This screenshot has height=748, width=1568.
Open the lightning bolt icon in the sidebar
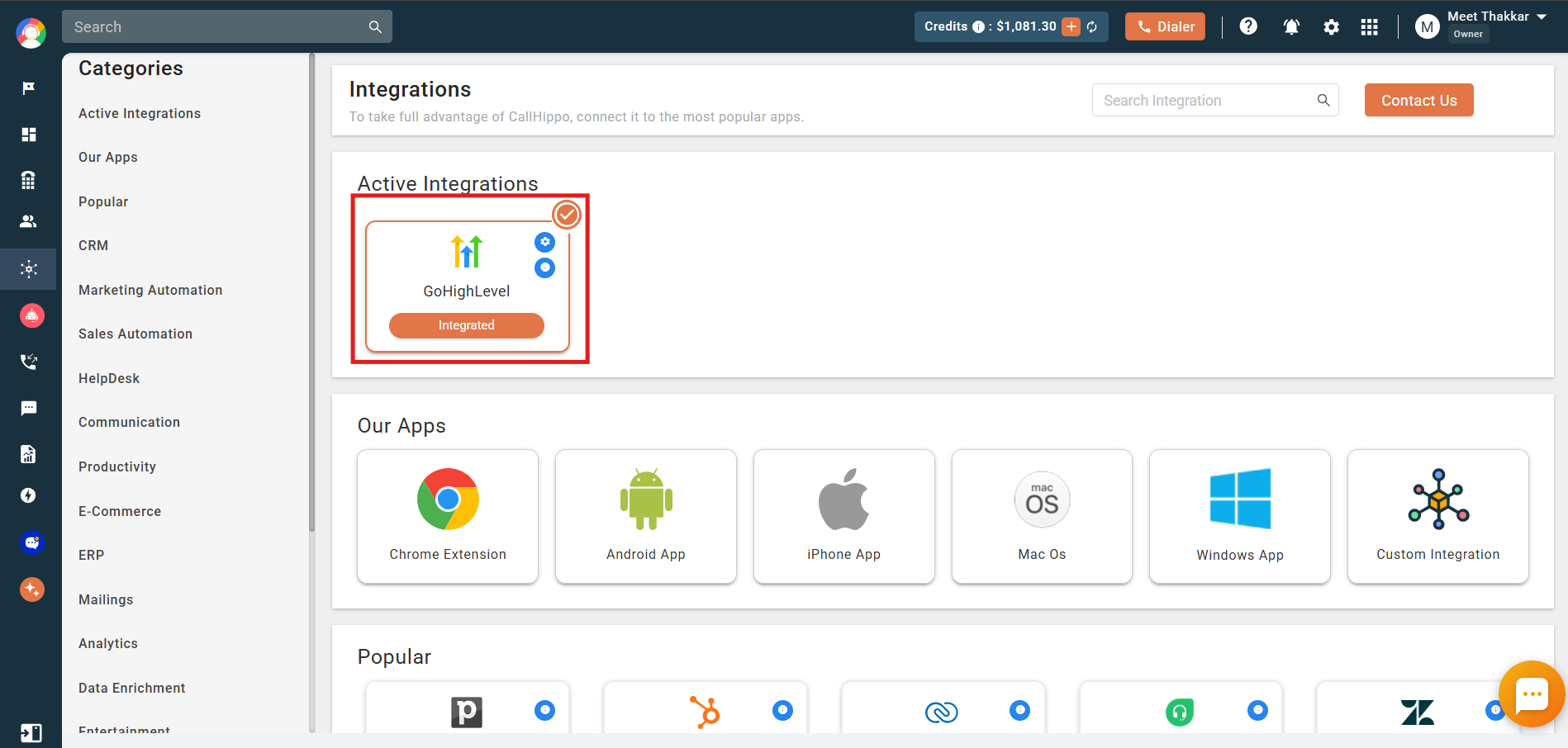pyautogui.click(x=29, y=495)
